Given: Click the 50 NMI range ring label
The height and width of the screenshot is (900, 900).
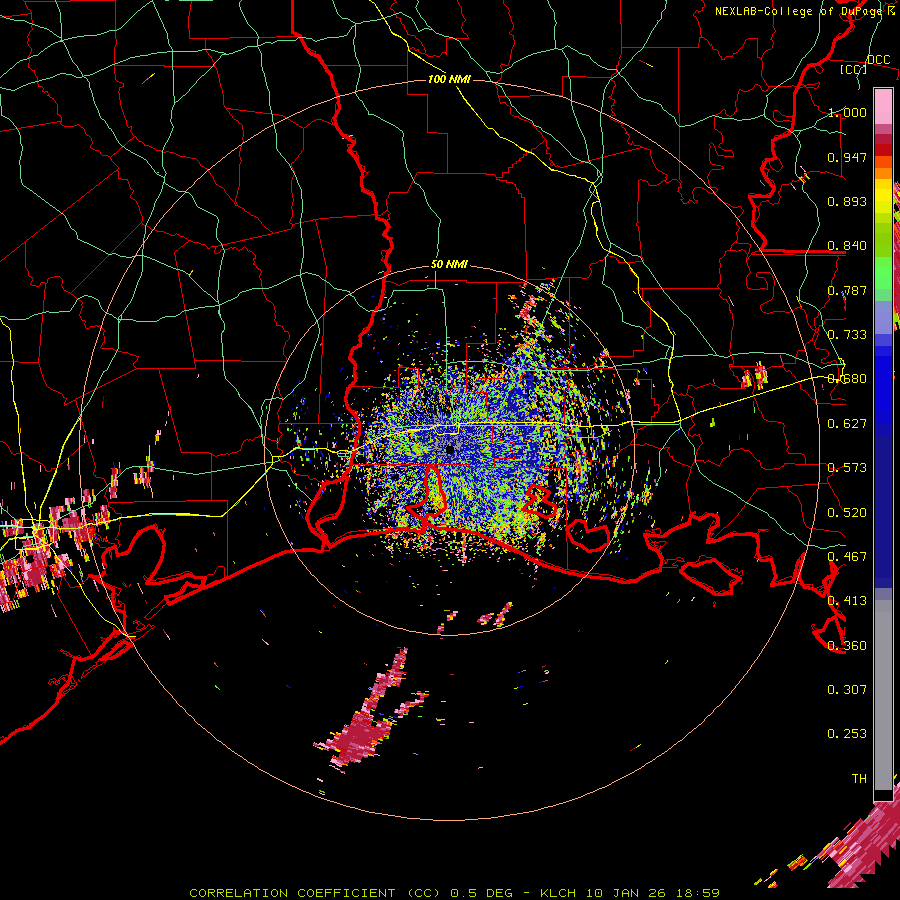Looking at the screenshot, I should pos(449,264).
